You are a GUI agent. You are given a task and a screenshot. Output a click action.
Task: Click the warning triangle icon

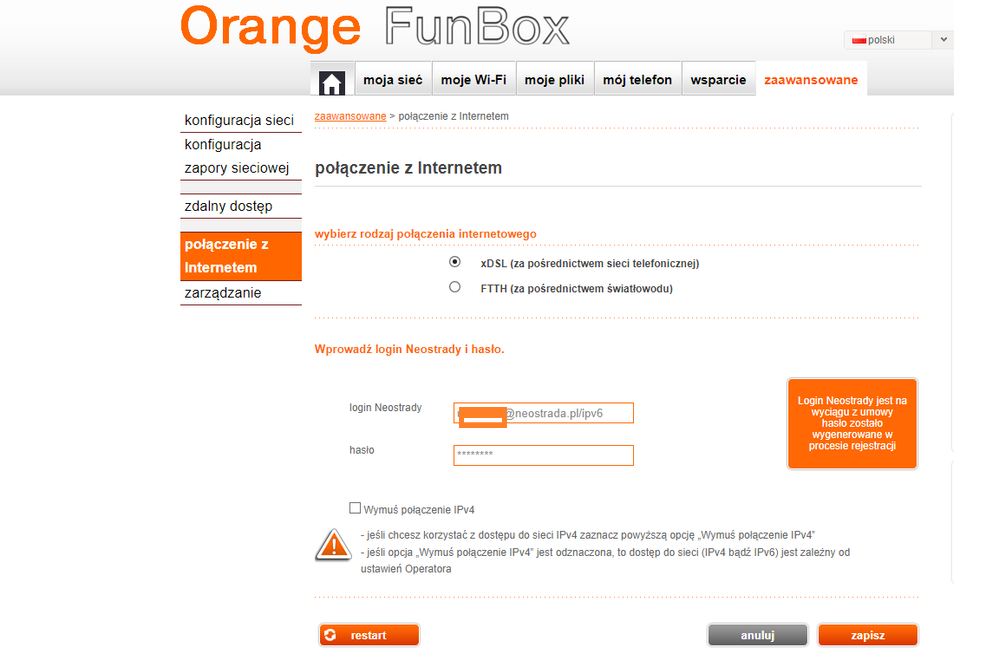[333, 545]
